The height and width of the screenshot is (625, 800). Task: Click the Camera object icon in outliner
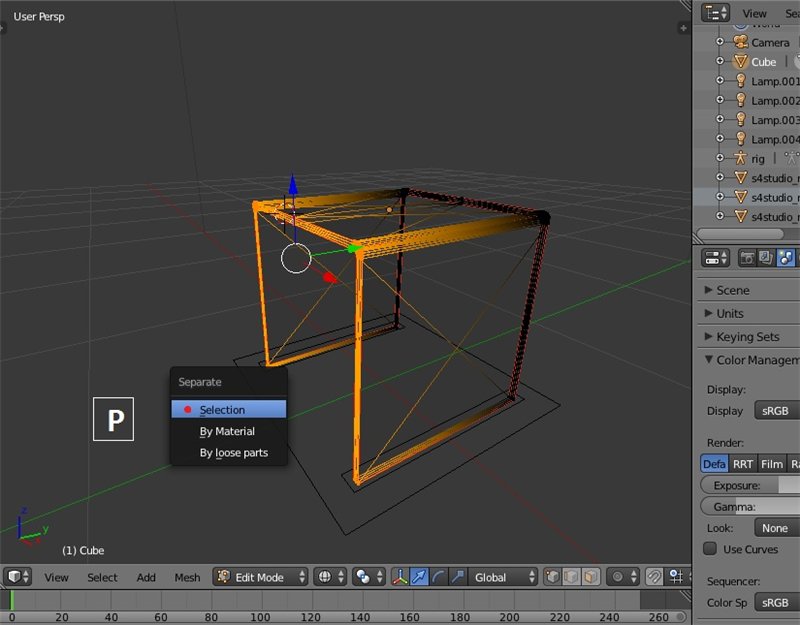(x=740, y=42)
